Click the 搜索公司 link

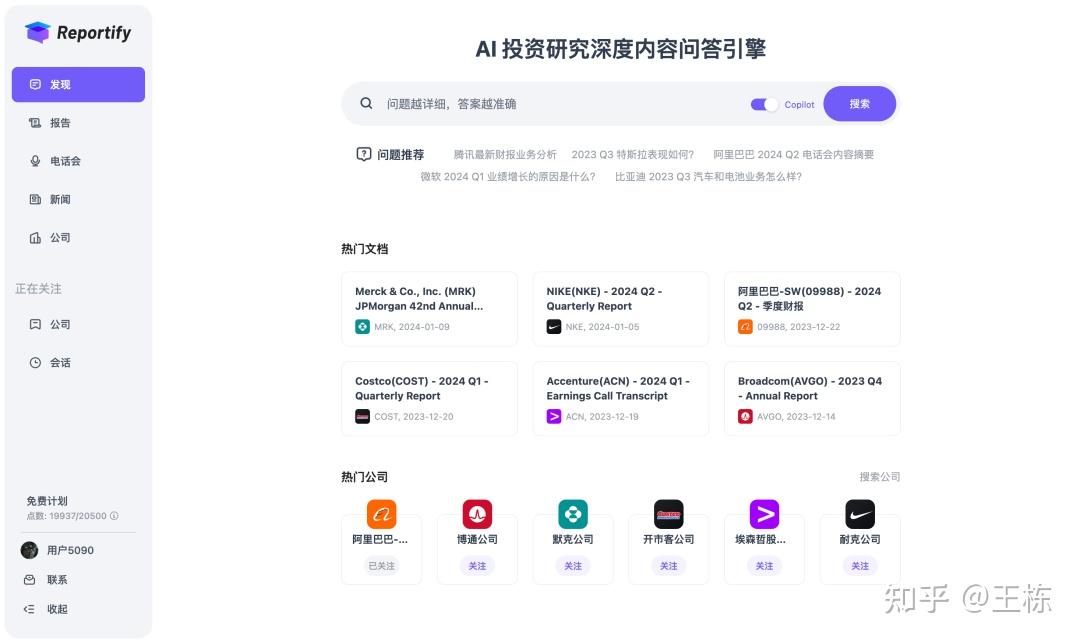pos(879,477)
